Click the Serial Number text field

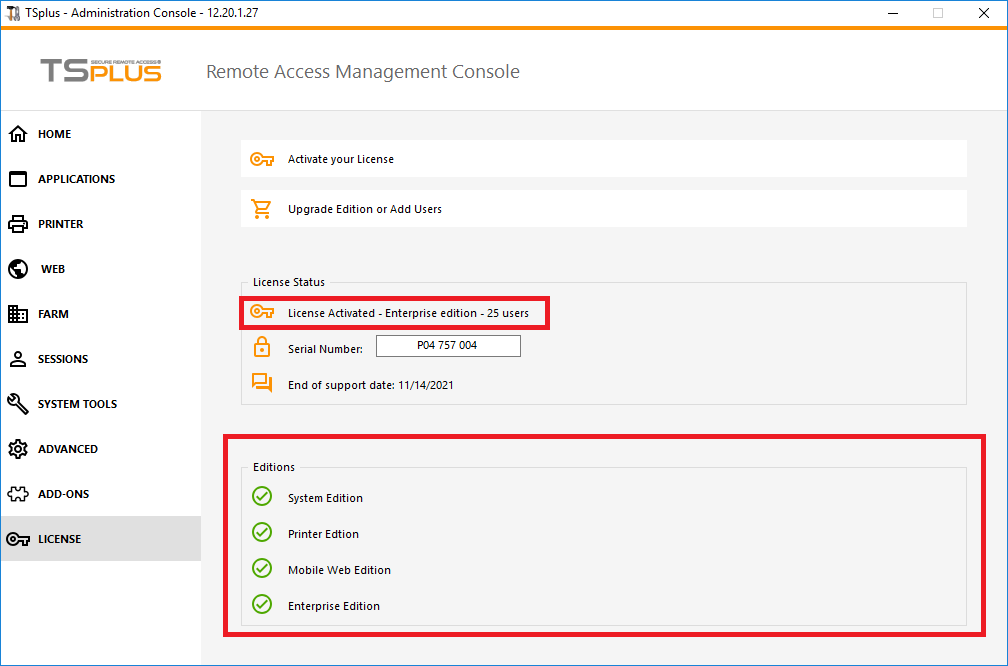[448, 346]
